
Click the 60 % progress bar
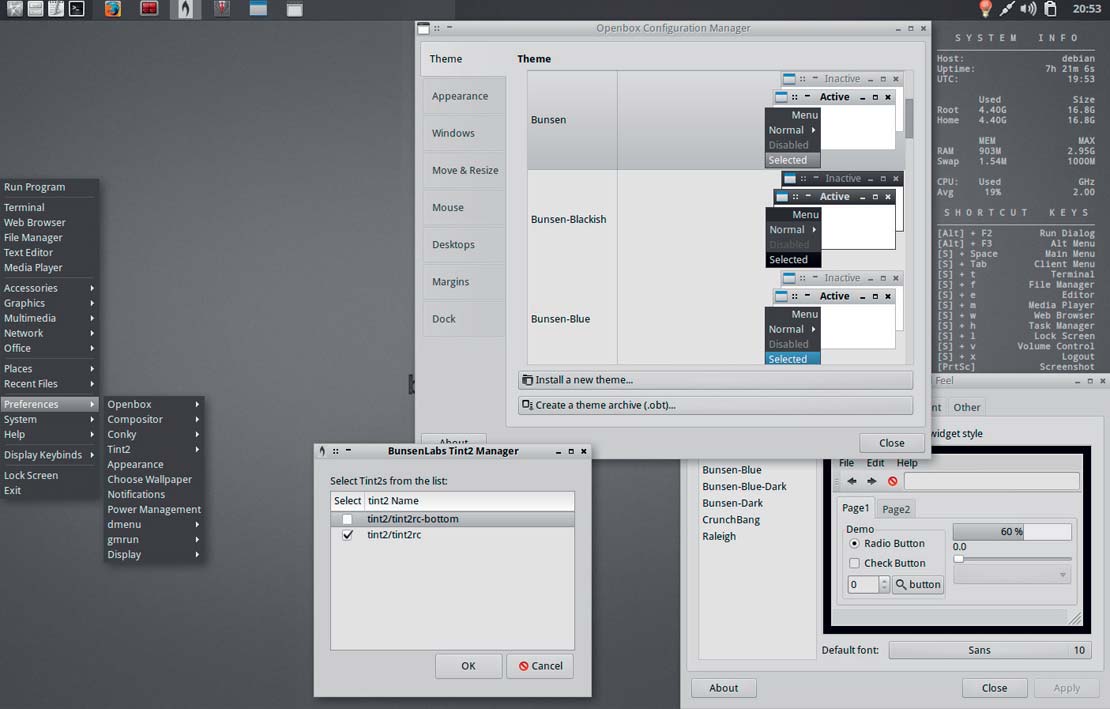tap(1012, 531)
